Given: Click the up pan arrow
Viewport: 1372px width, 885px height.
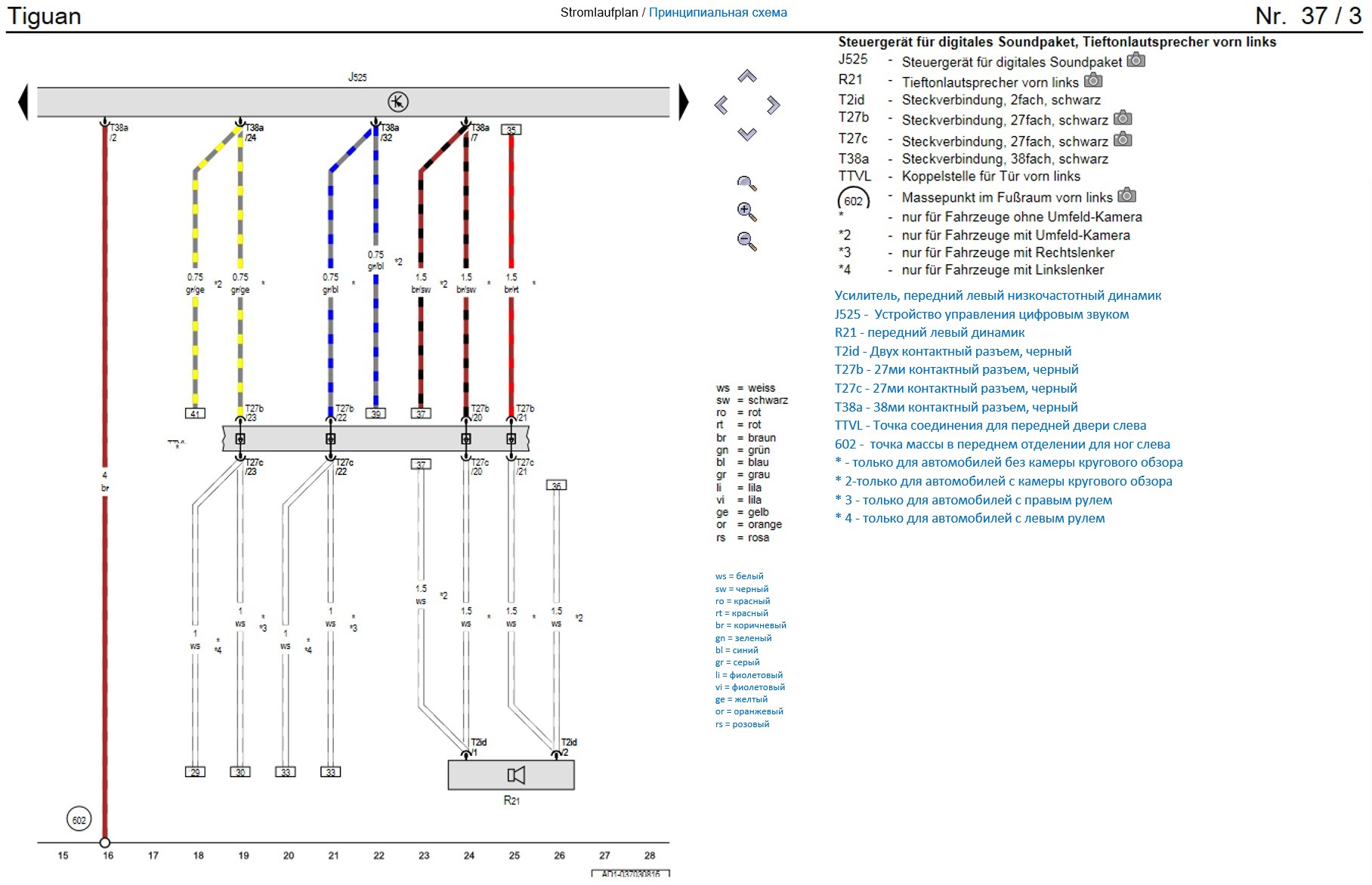Looking at the screenshot, I should tap(746, 76).
